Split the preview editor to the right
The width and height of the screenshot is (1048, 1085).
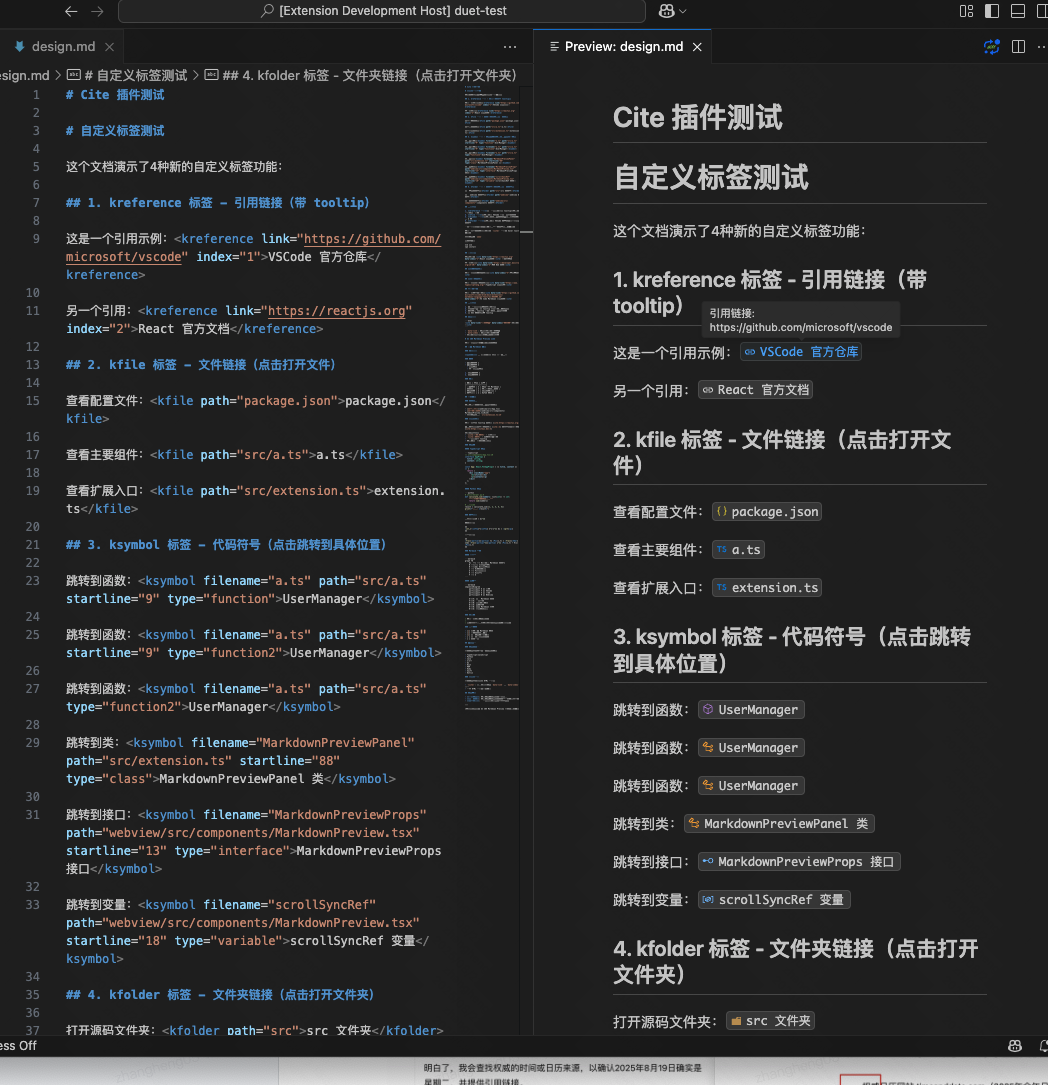(x=1018, y=46)
